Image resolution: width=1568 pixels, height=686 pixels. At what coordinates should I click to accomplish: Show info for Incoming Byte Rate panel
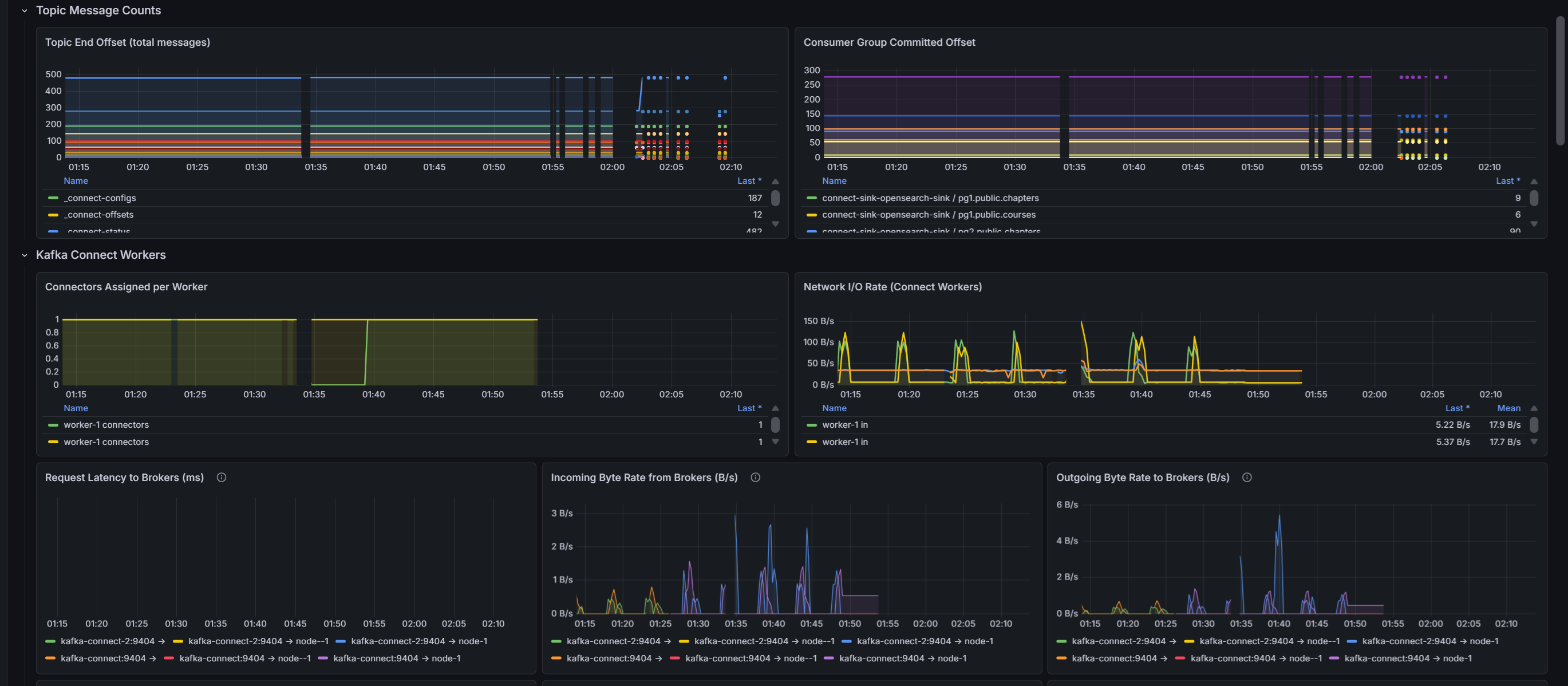[756, 478]
